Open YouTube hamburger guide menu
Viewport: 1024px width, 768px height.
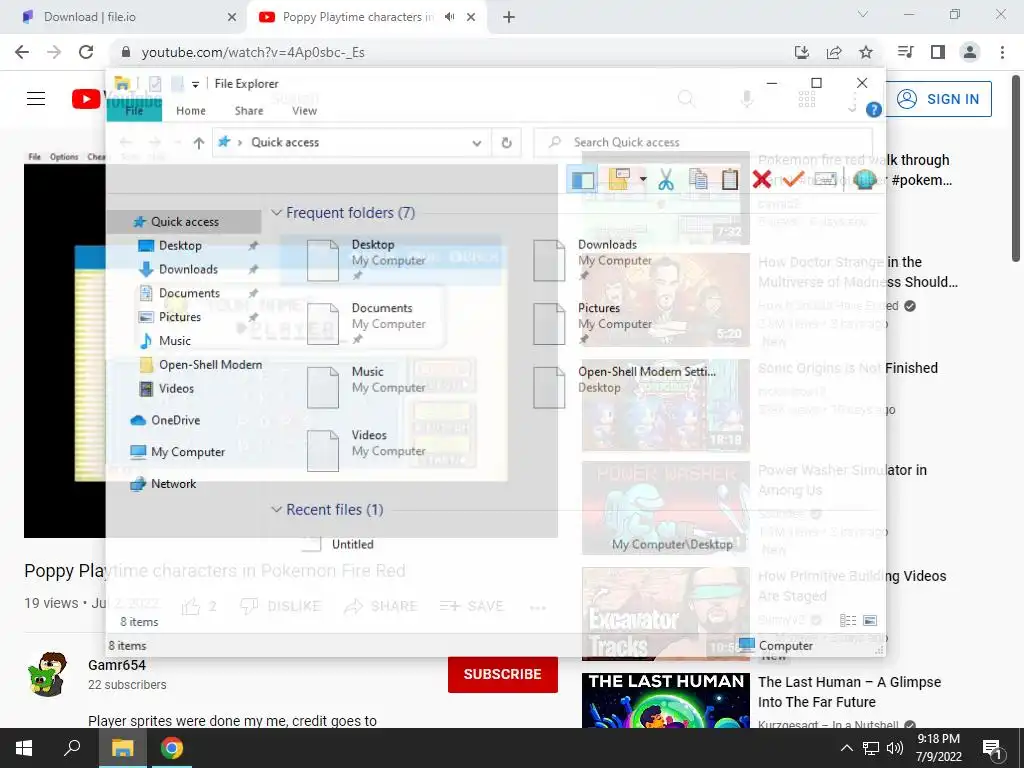click(x=36, y=99)
